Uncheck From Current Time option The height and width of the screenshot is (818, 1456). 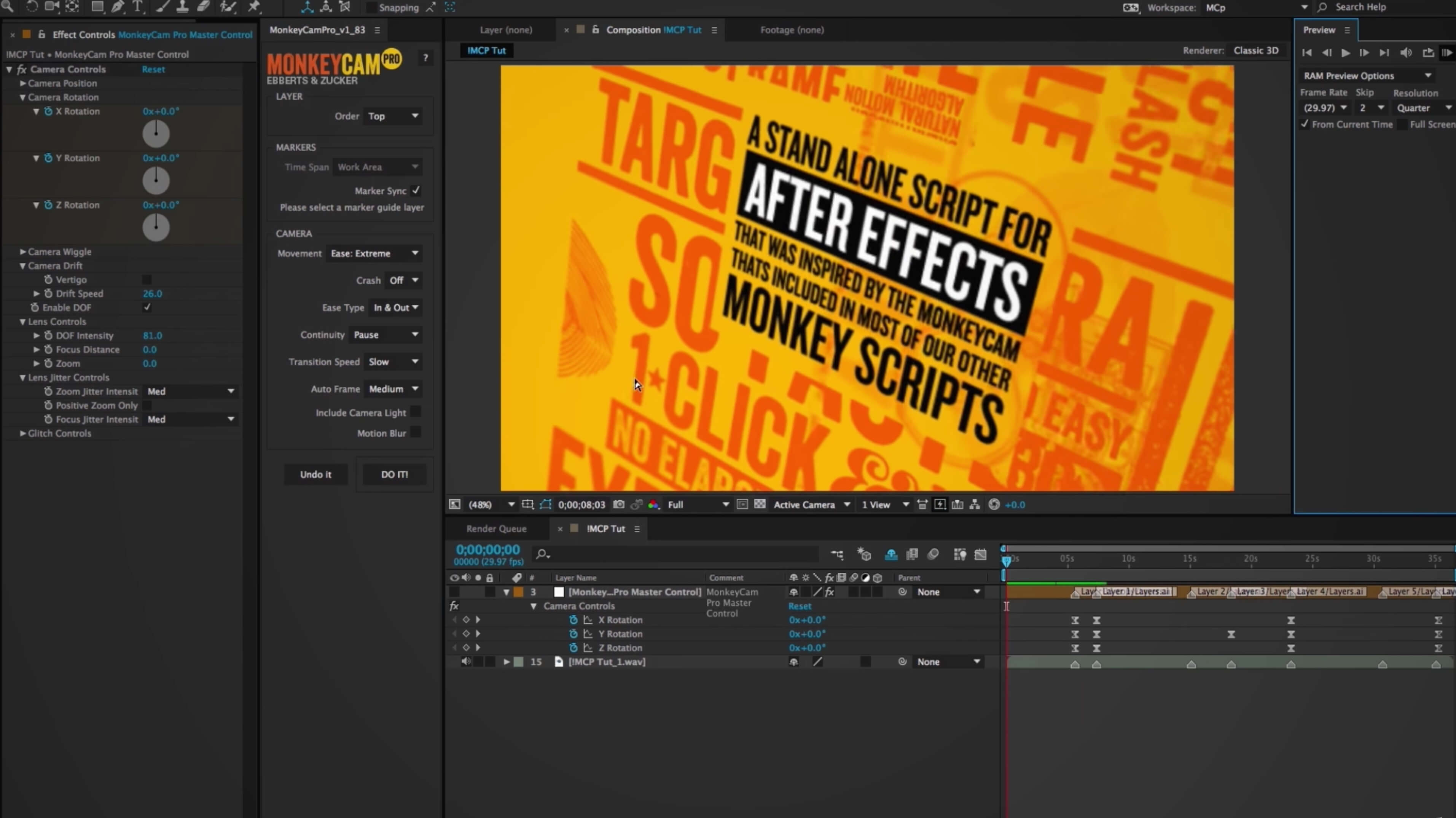pos(1305,124)
